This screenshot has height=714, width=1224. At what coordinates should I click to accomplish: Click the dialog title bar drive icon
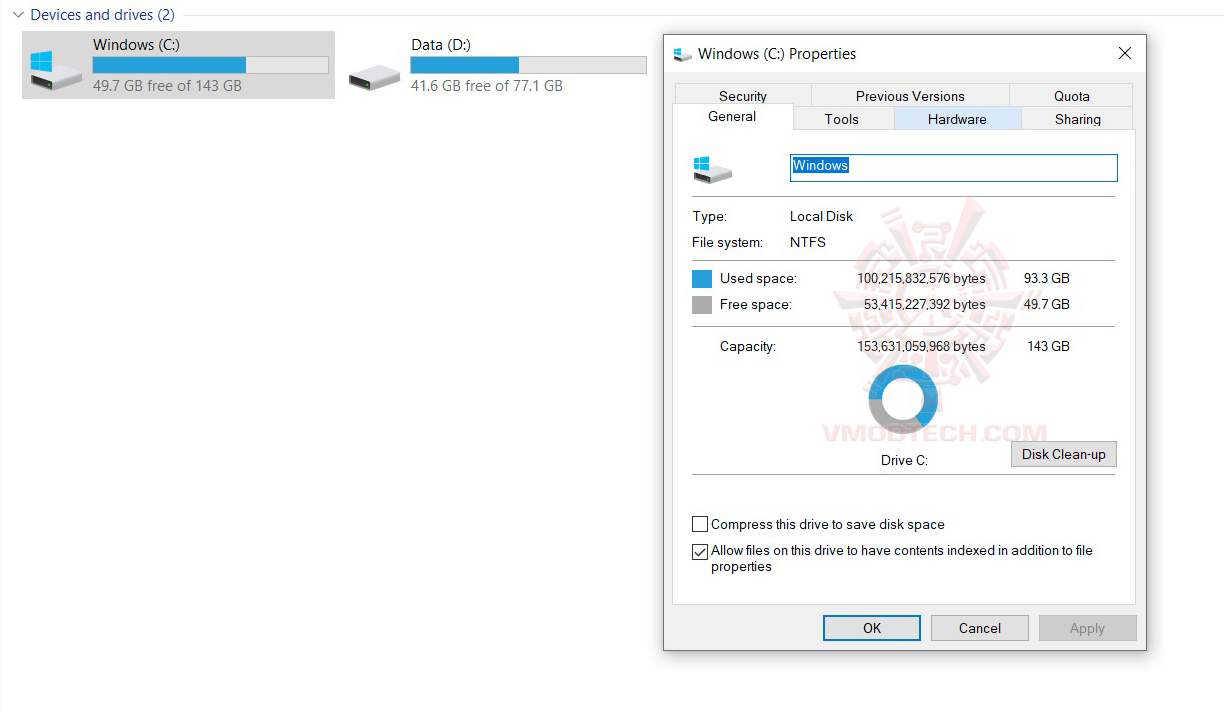click(683, 54)
